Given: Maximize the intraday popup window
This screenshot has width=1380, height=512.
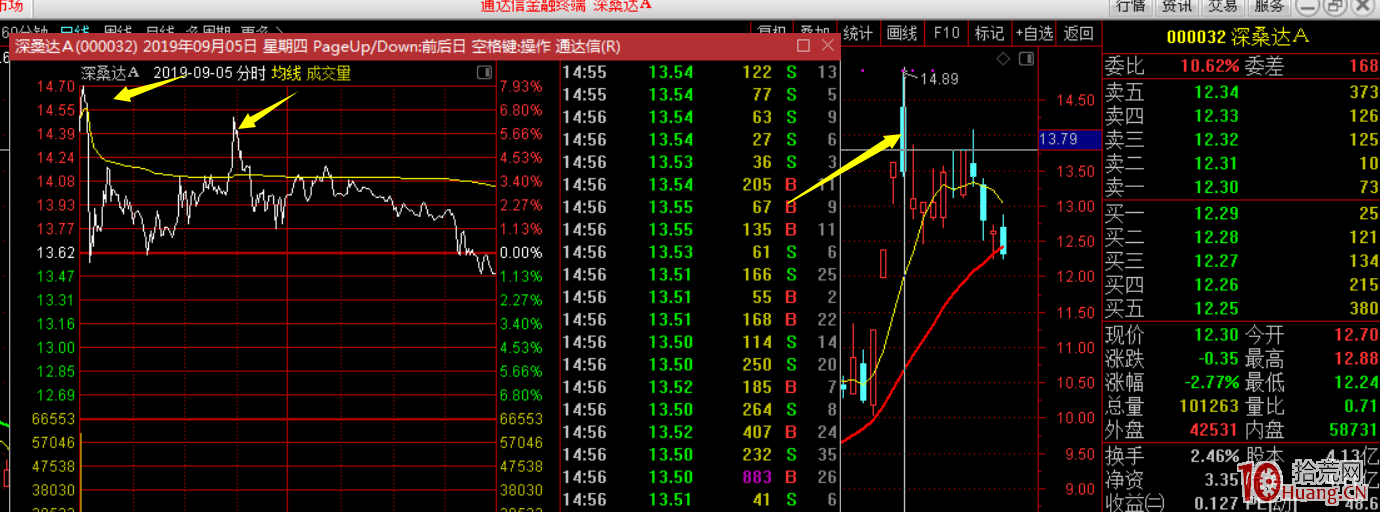Looking at the screenshot, I should [x=803, y=46].
